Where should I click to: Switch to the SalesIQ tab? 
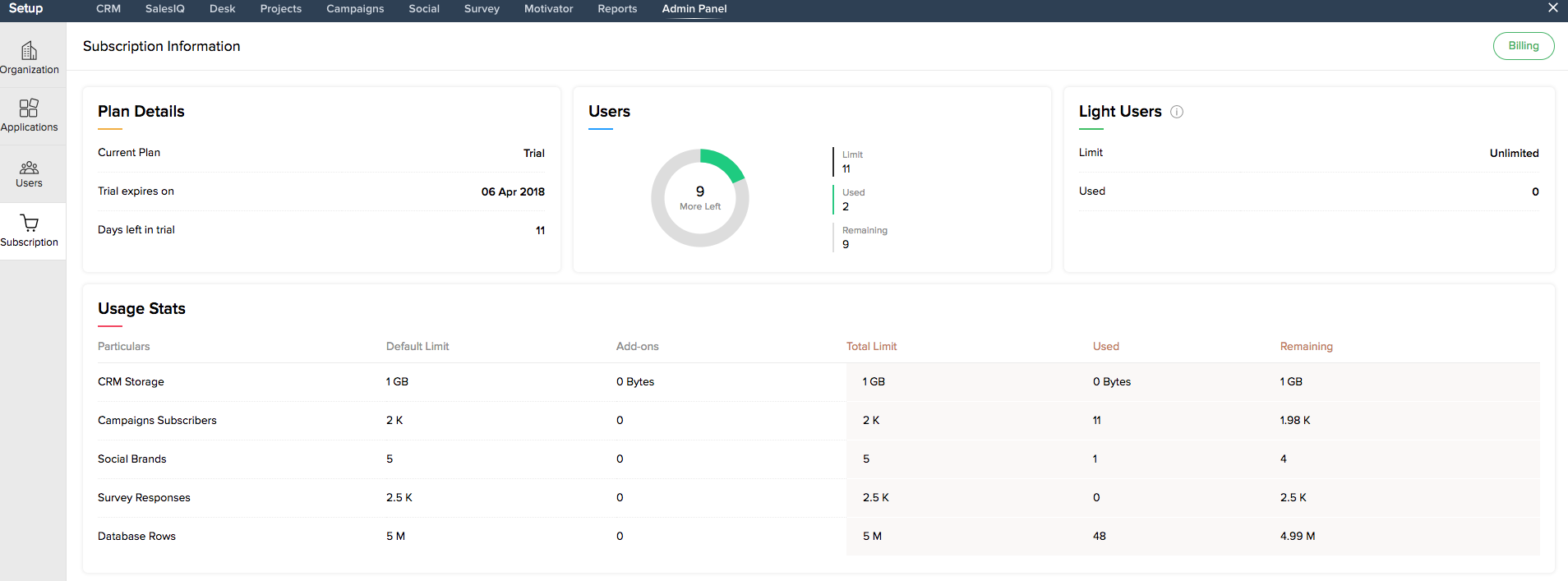[165, 9]
